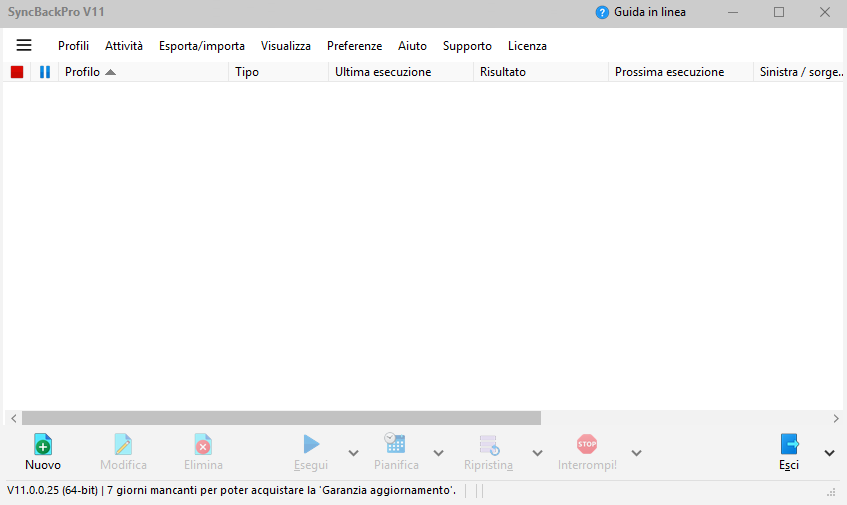Click the scrollbar left arrow
847x505 pixels.
click(x=14, y=418)
